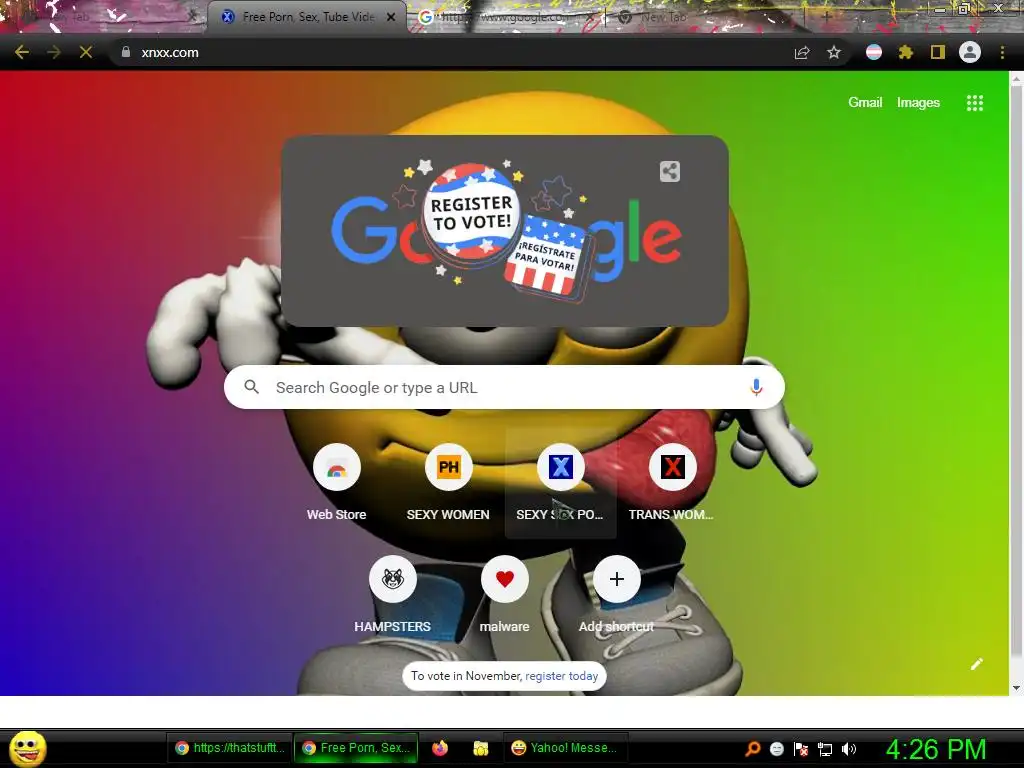Image resolution: width=1024 pixels, height=768 pixels.
Task: Open the red X shortcut tile
Action: click(x=672, y=483)
